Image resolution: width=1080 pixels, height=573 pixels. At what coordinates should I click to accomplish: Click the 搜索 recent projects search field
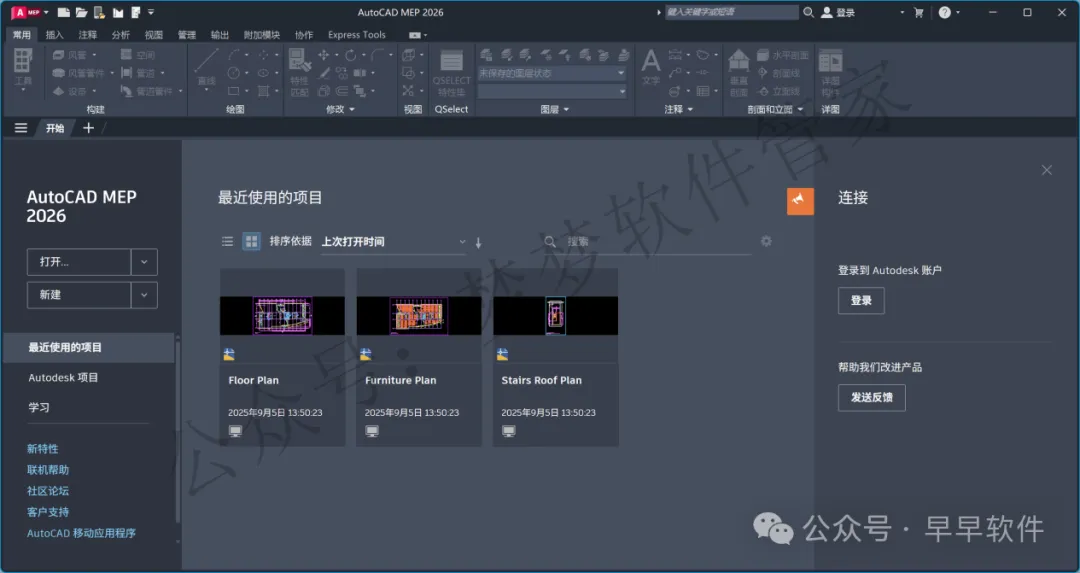click(647, 242)
